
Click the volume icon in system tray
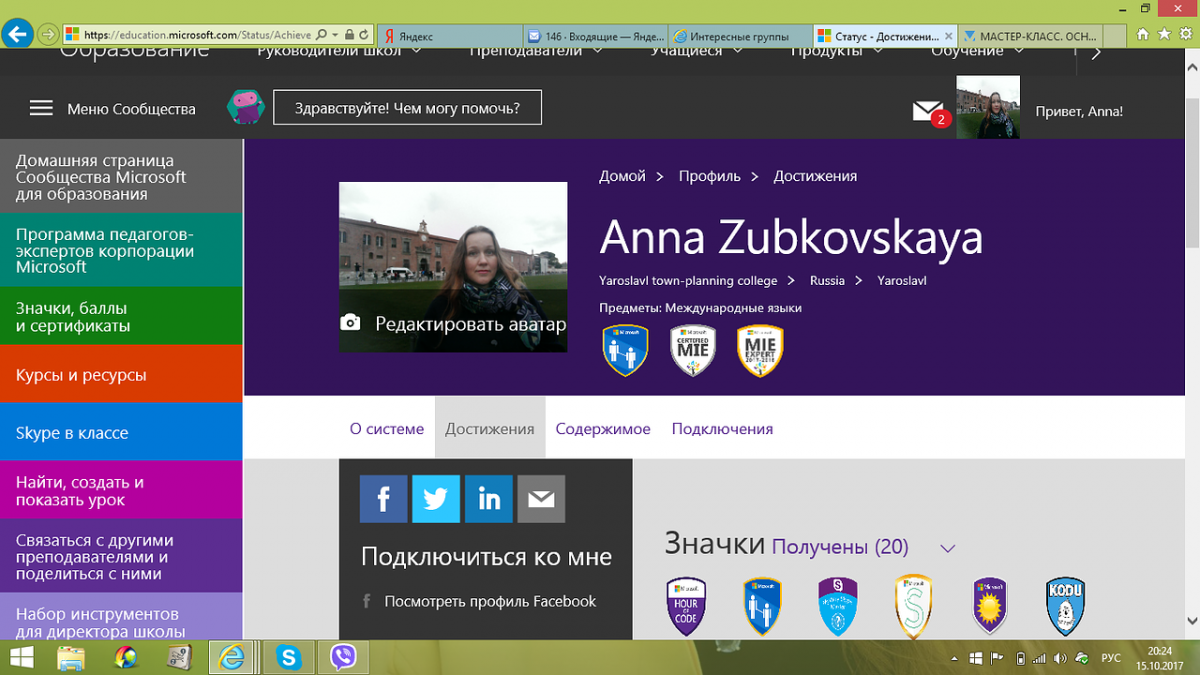point(1062,658)
